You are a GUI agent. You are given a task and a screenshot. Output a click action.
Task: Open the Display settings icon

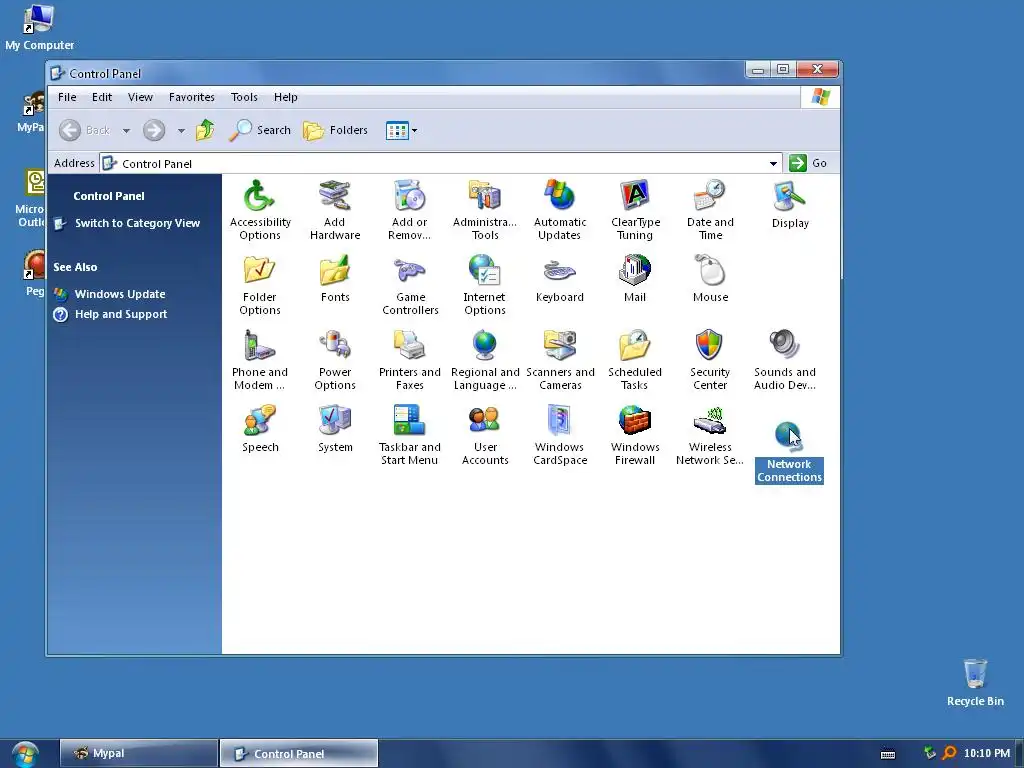coord(790,204)
